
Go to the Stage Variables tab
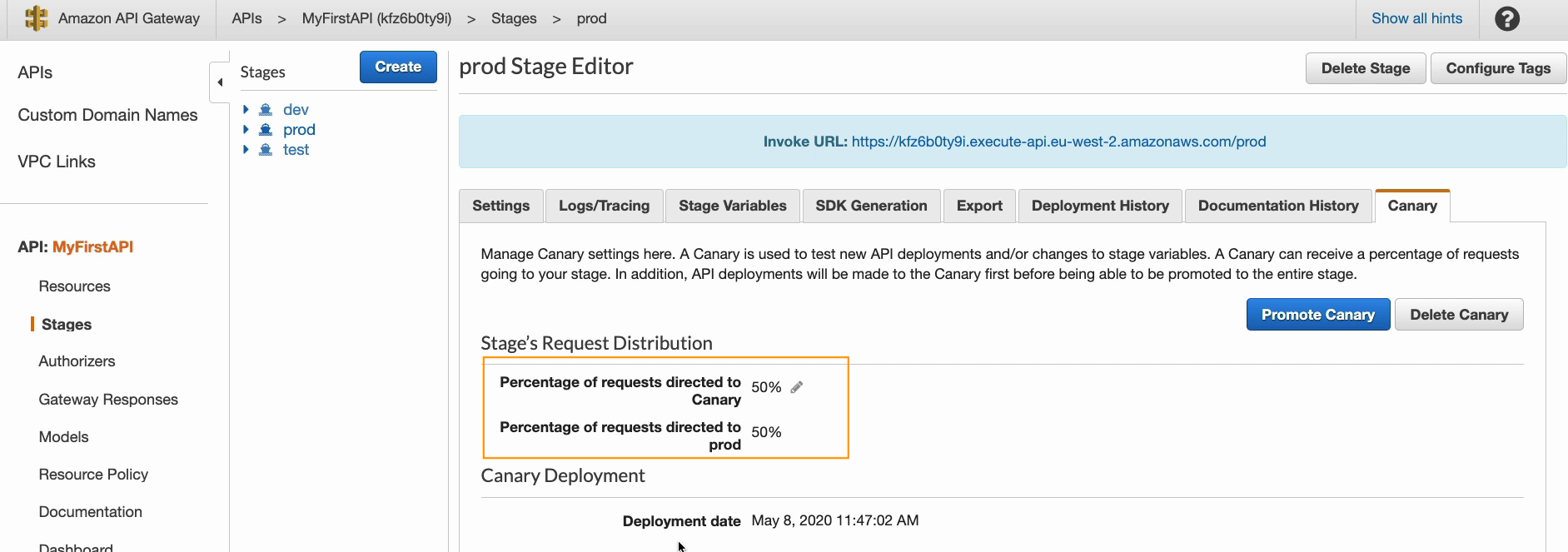[x=733, y=206]
